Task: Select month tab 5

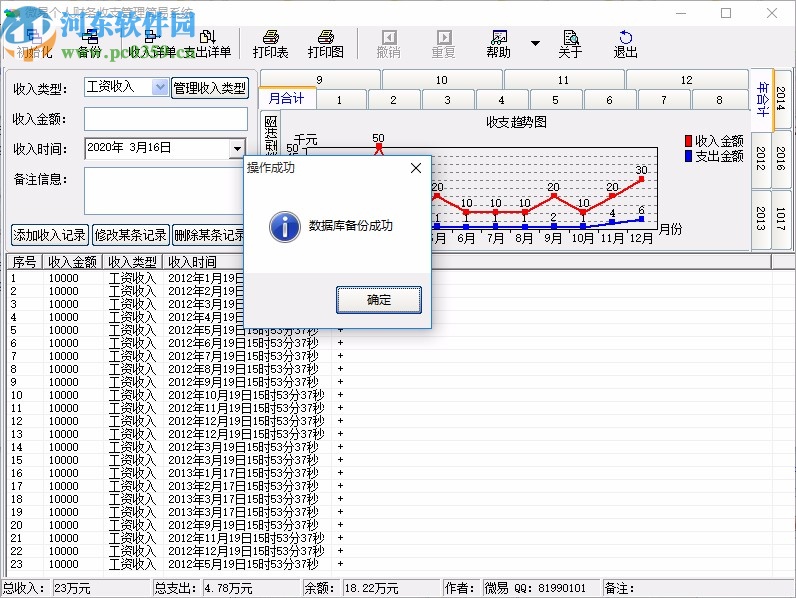Action: 555,99
